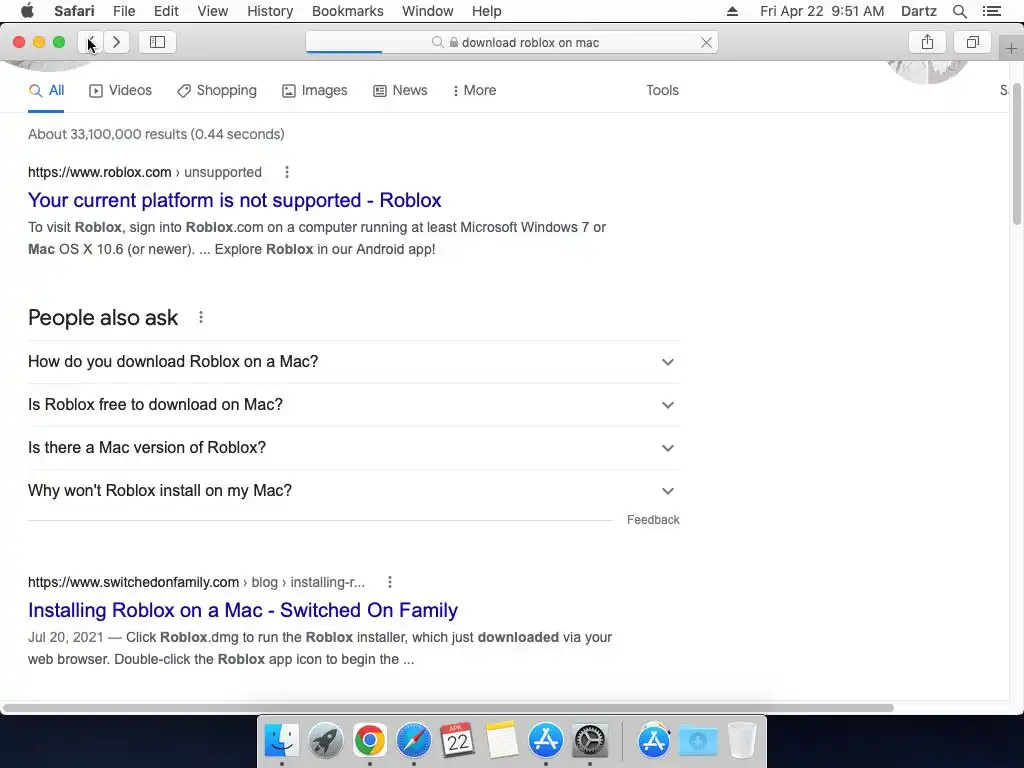Click the vertical page scrollbar
Screen dimensions: 1024x768
[x=1017, y=153]
